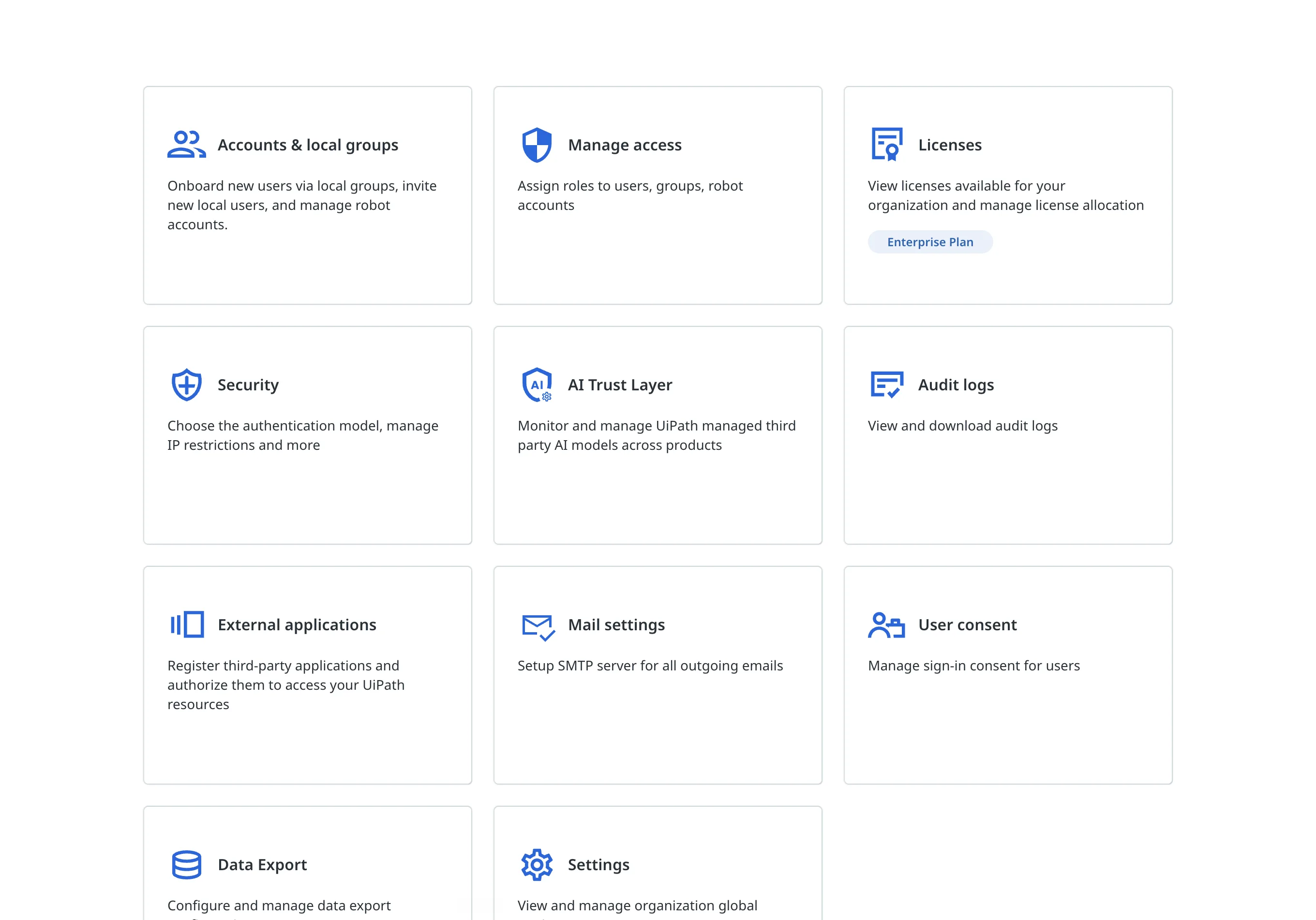Click the AI Trust Layer shield icon

[x=537, y=385]
